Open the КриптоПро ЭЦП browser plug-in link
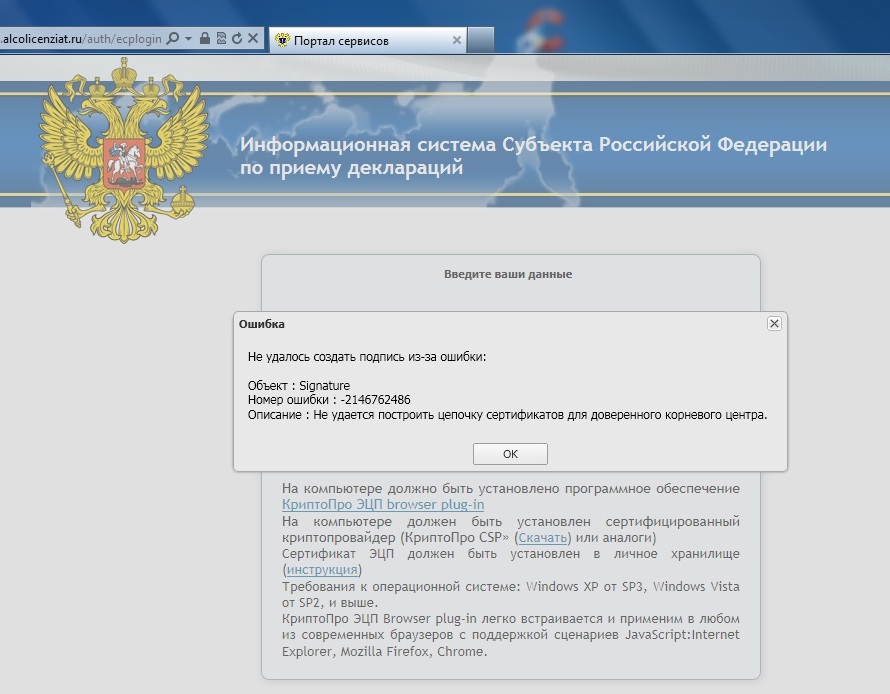Image resolution: width=890 pixels, height=694 pixels. click(x=383, y=505)
